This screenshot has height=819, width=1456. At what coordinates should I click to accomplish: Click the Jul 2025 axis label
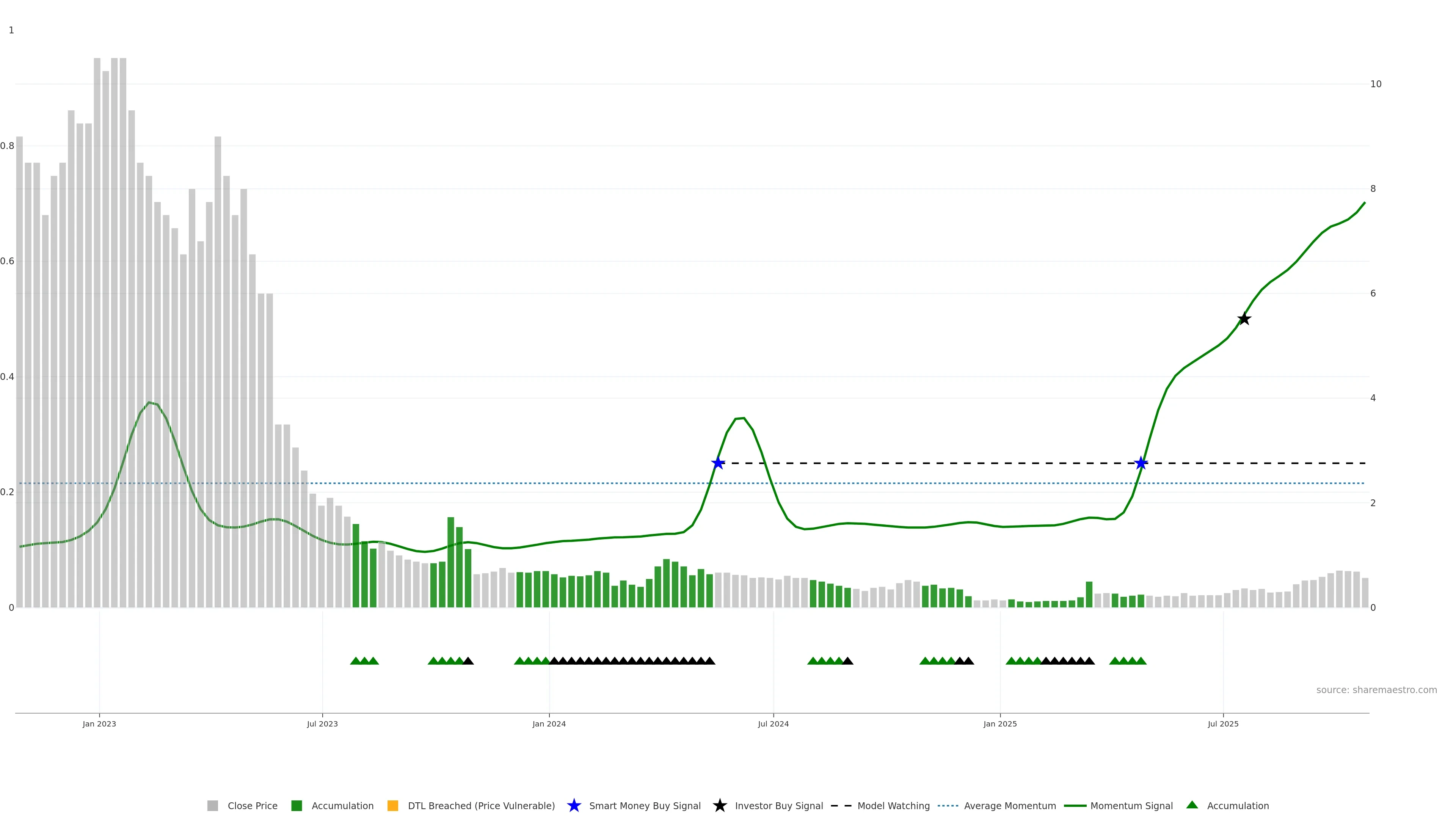coord(1223,723)
